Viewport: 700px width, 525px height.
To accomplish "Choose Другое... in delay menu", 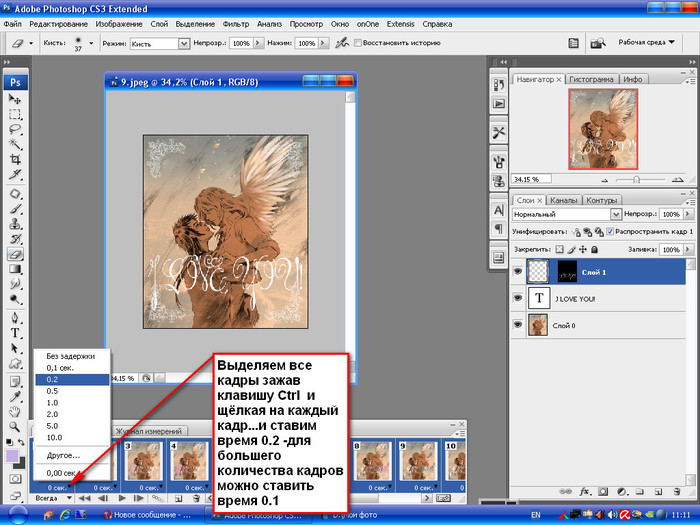I will 72,455.
